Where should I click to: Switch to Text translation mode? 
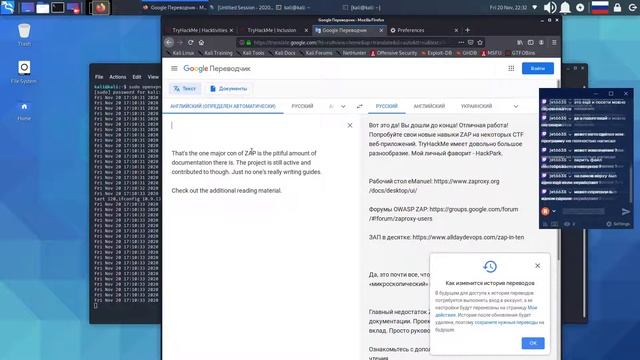185,89
